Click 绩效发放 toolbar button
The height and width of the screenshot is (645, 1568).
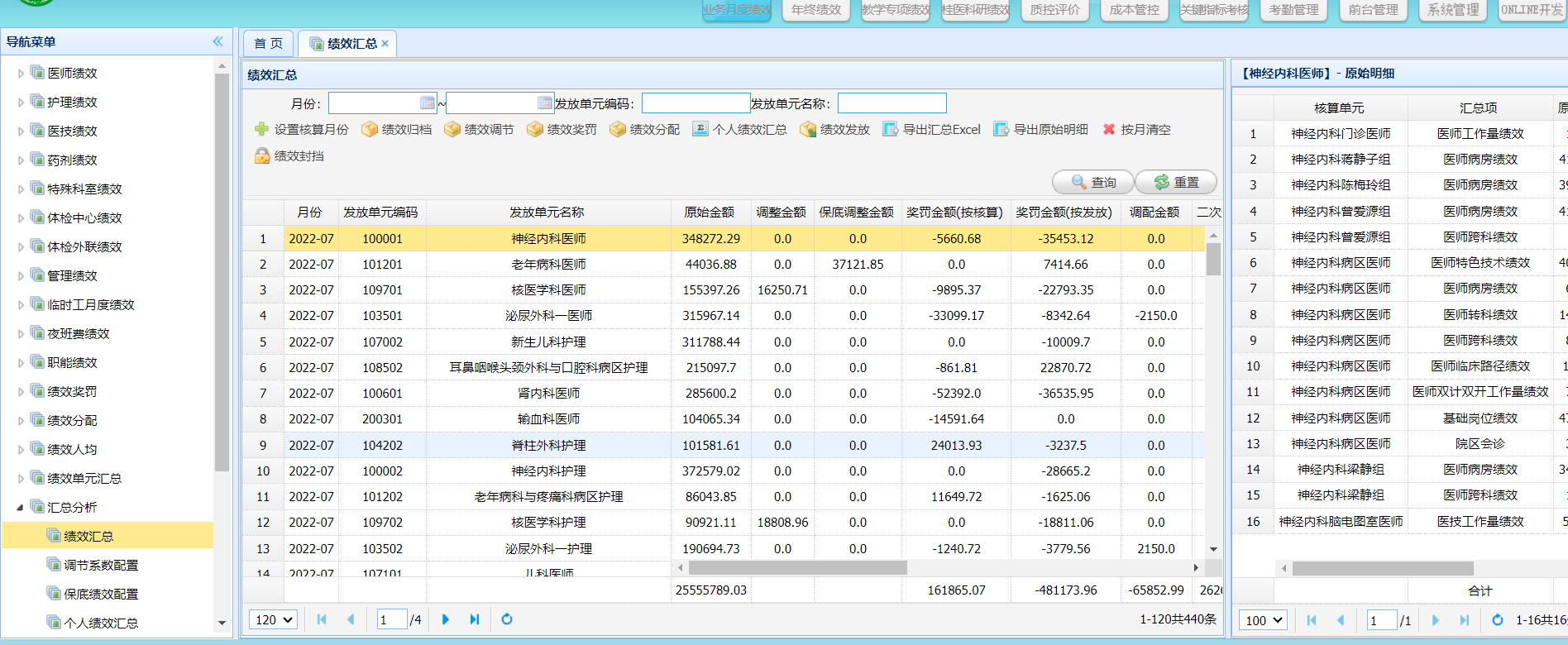835,130
